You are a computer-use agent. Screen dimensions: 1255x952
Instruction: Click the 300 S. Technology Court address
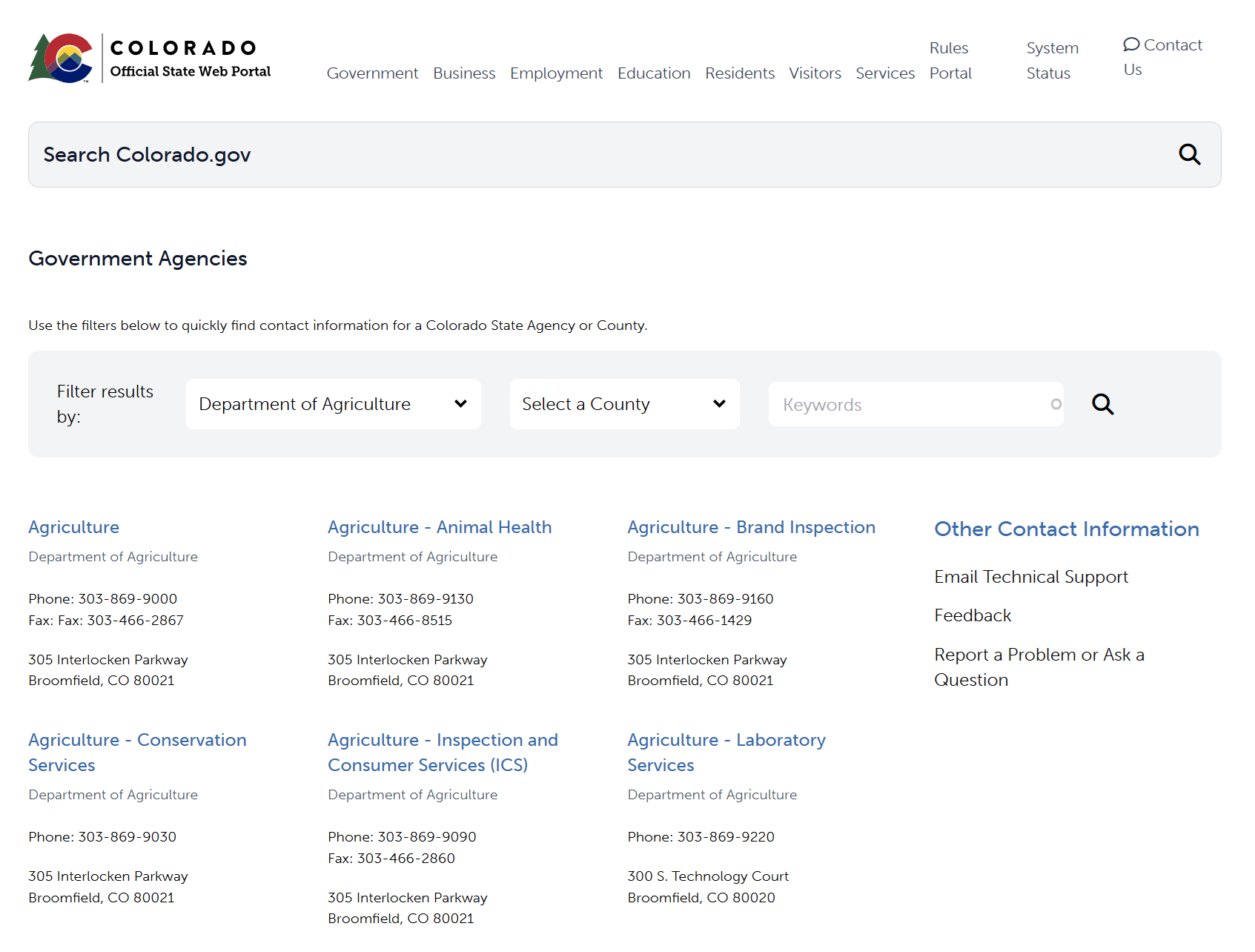coord(708,887)
